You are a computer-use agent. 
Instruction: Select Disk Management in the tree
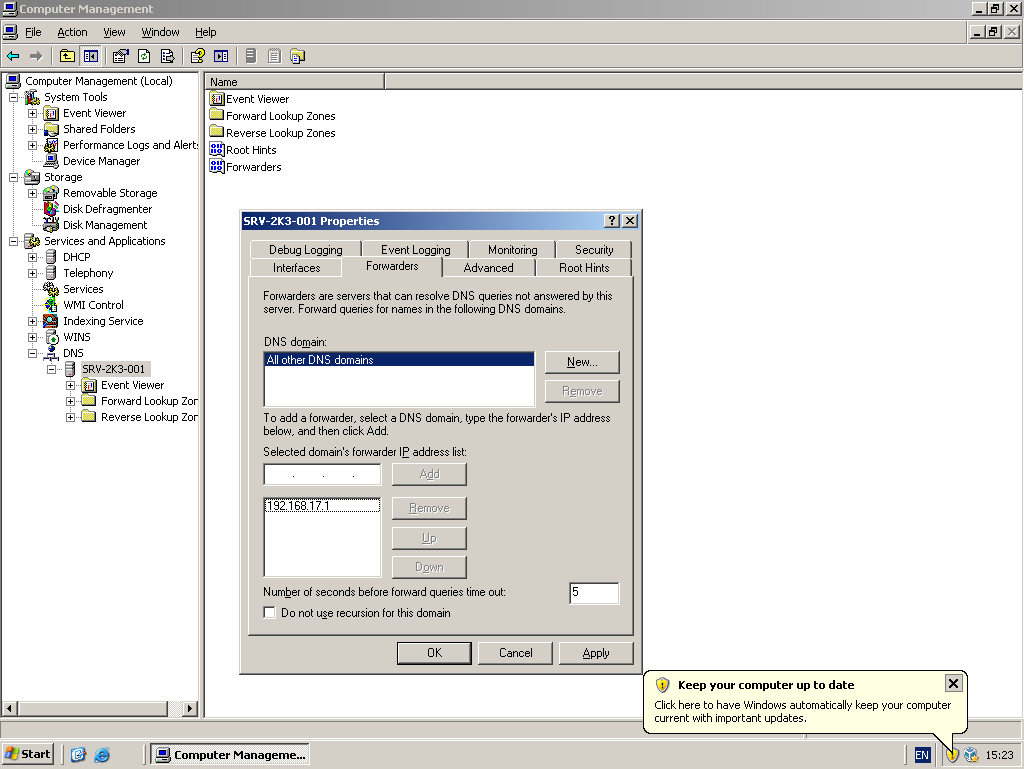[x=104, y=225]
